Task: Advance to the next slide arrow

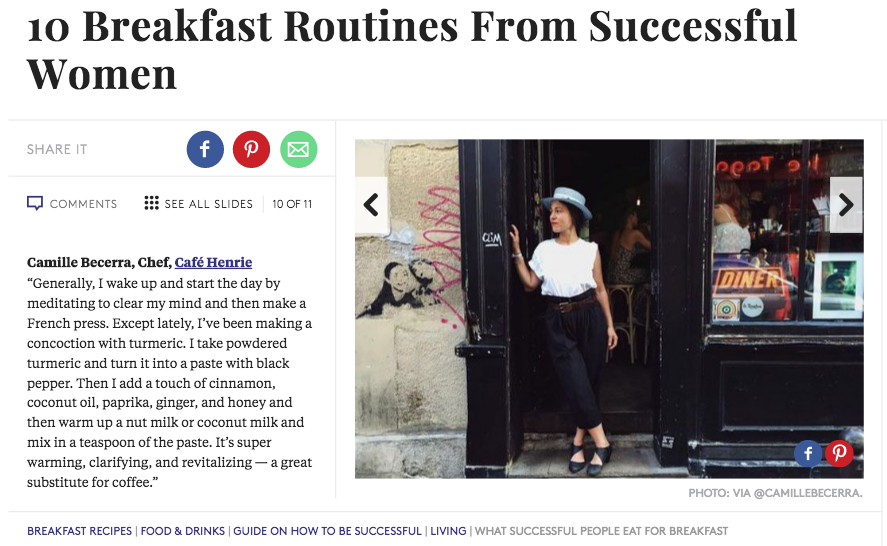Action: [846, 205]
